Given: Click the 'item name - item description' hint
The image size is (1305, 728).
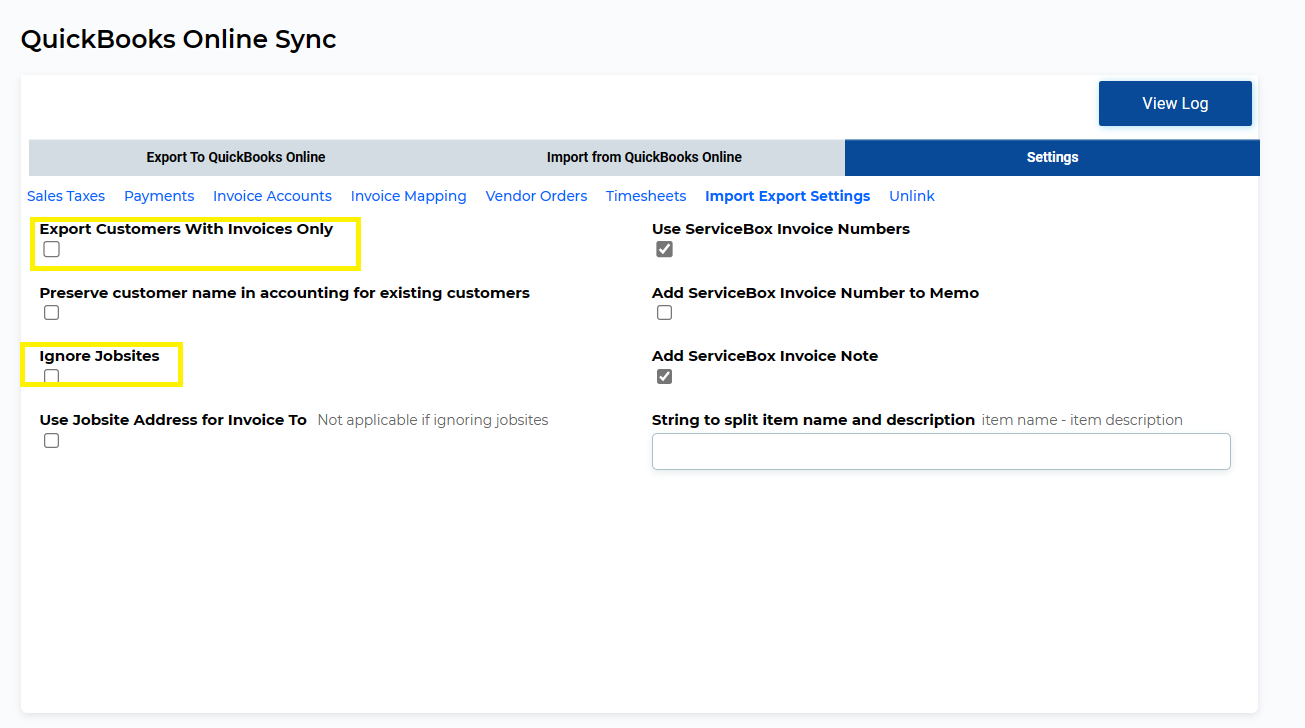Looking at the screenshot, I should point(1082,420).
